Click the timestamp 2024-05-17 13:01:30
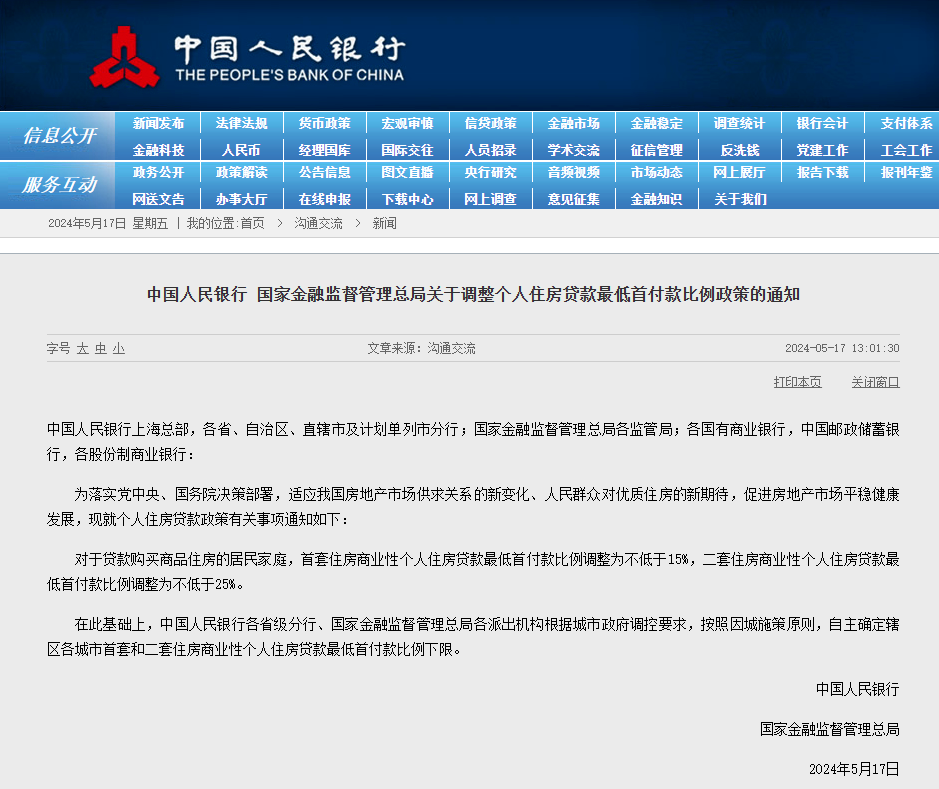 (x=842, y=348)
